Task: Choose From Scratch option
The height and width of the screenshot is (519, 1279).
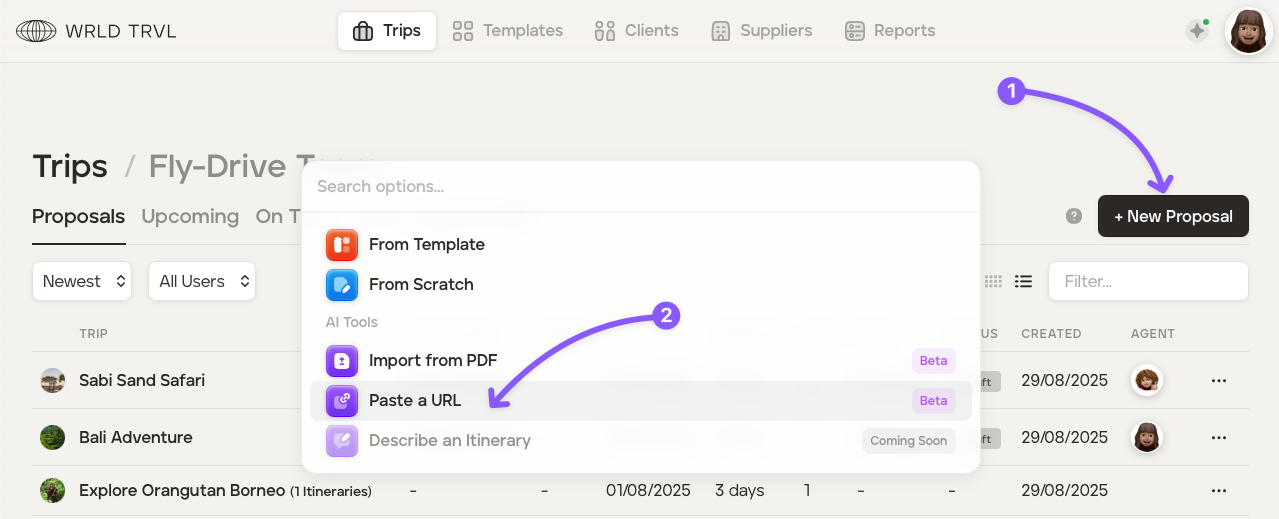Action: point(420,285)
